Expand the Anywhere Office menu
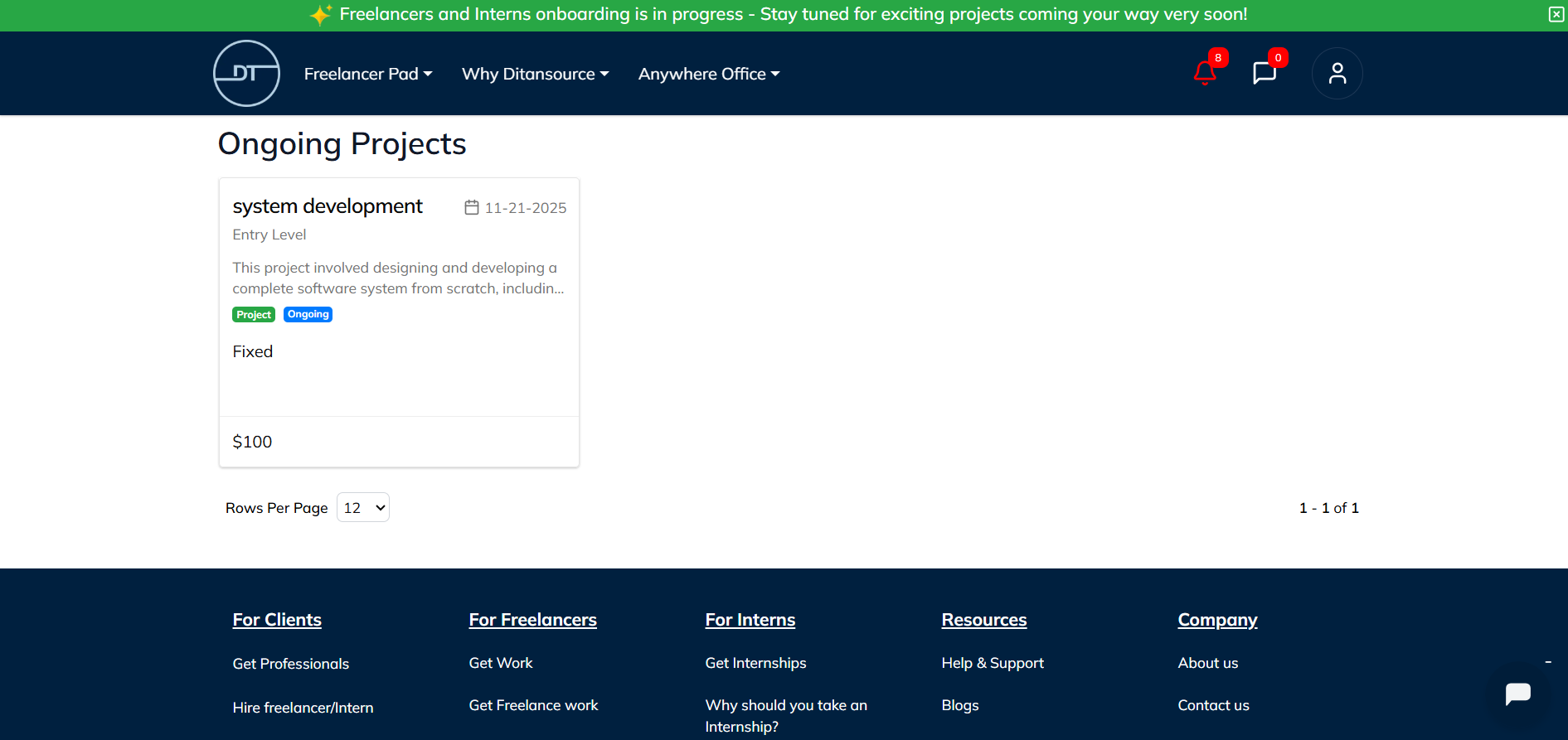 [709, 74]
